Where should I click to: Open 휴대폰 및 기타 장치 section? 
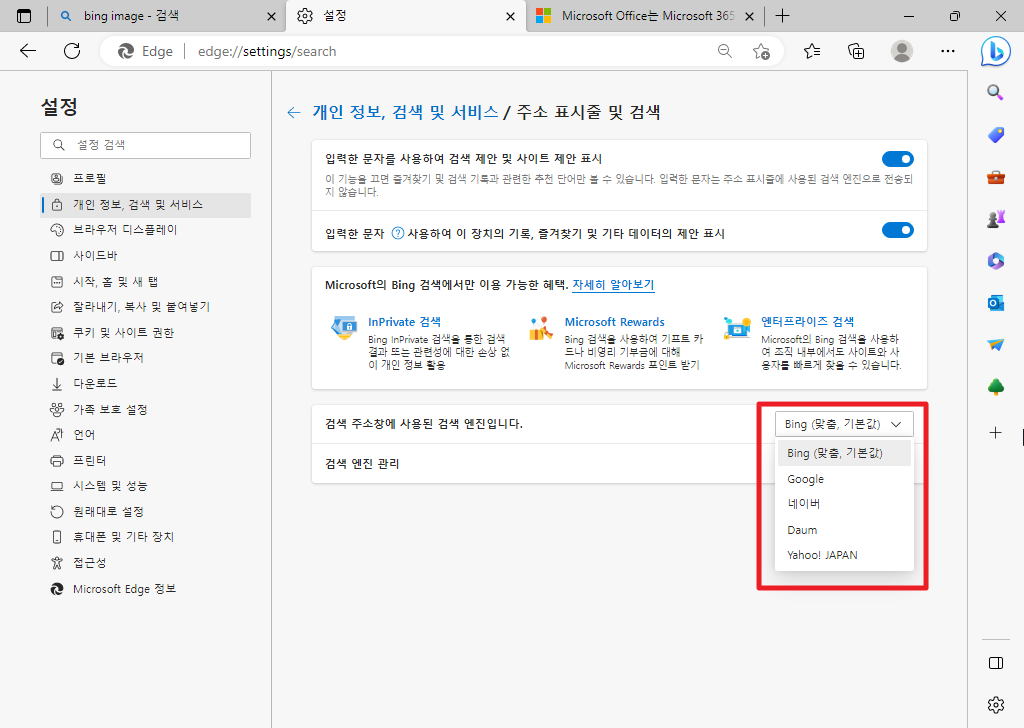(x=146, y=537)
